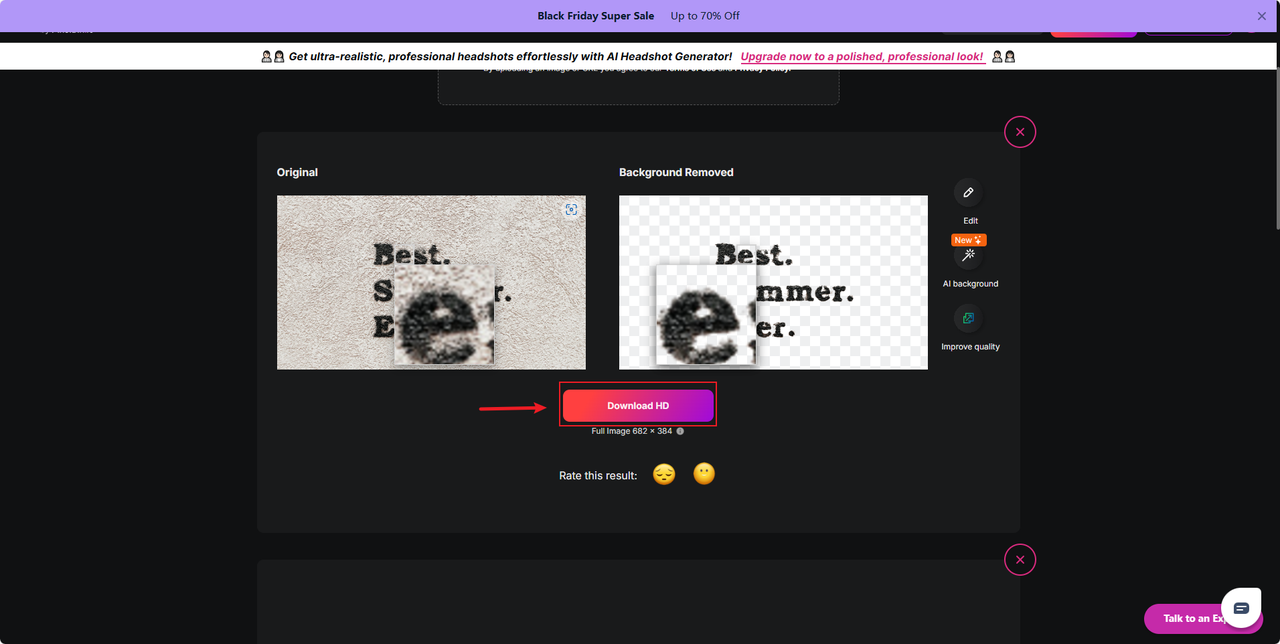
Task: Rate result with the sad face emoji
Action: pos(664,475)
